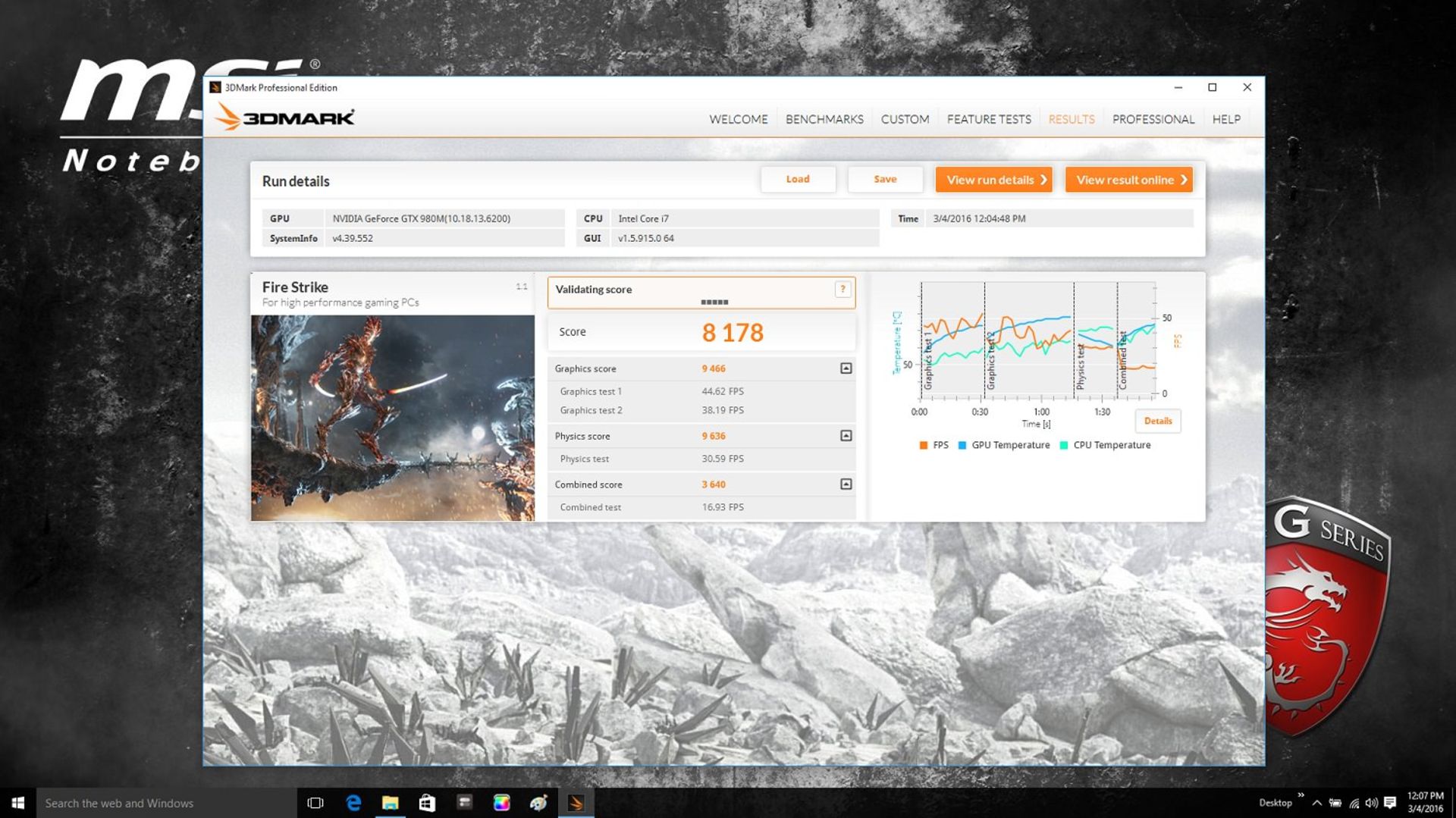Click Combined test value 16.93 FPS

click(x=723, y=507)
